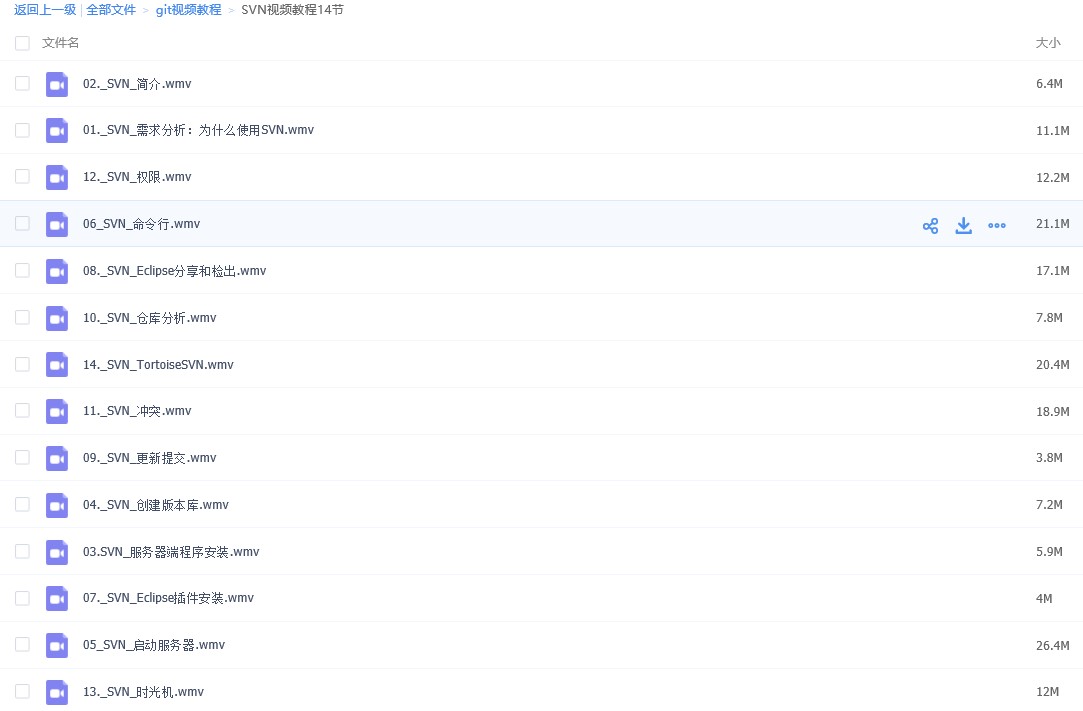The height and width of the screenshot is (711, 1083).
Task: Click the video icon for 08._SVN_Eclipse分享和检出.wmv
Action: pyautogui.click(x=57, y=272)
